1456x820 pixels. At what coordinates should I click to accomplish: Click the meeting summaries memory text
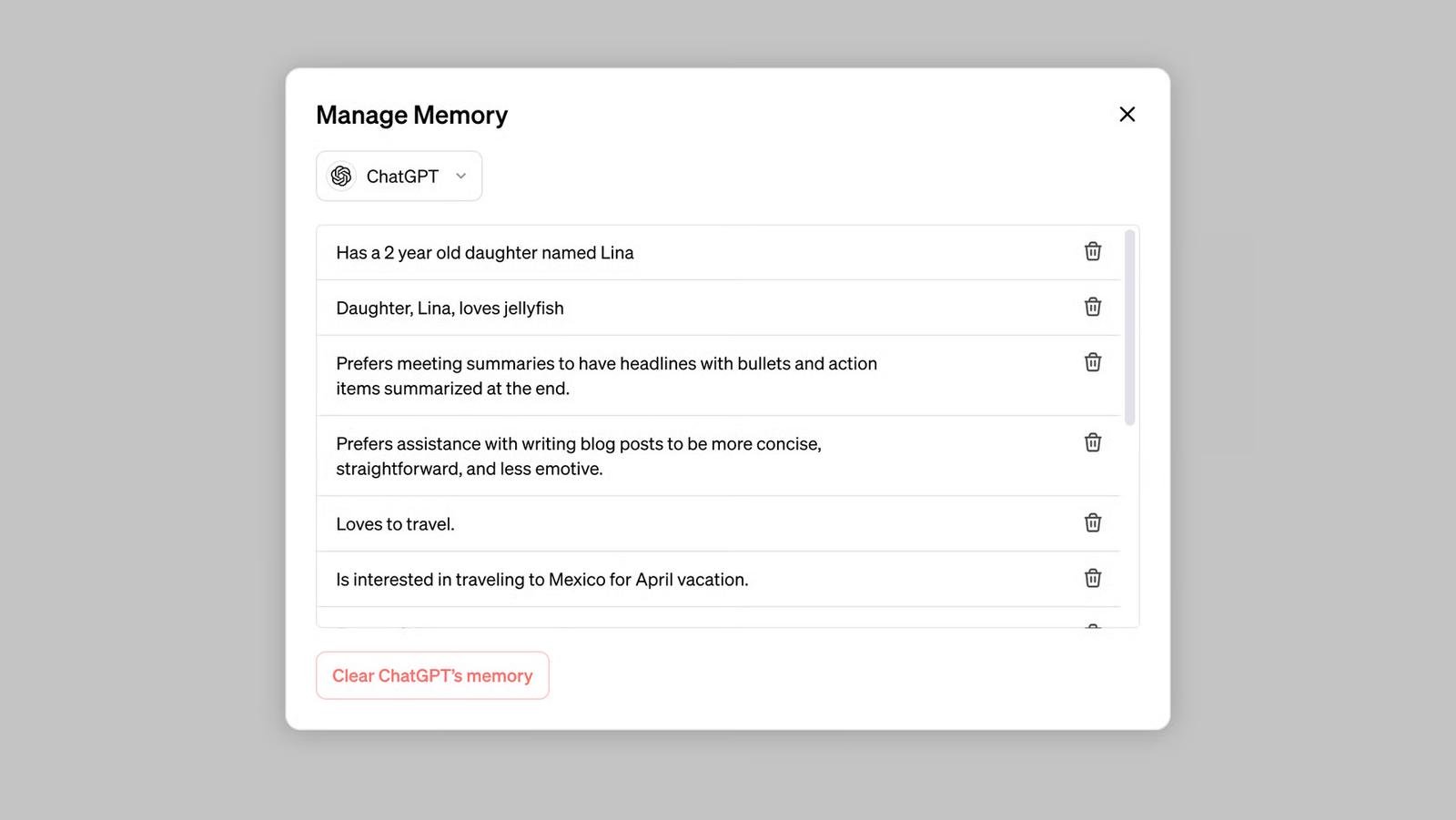click(x=606, y=376)
